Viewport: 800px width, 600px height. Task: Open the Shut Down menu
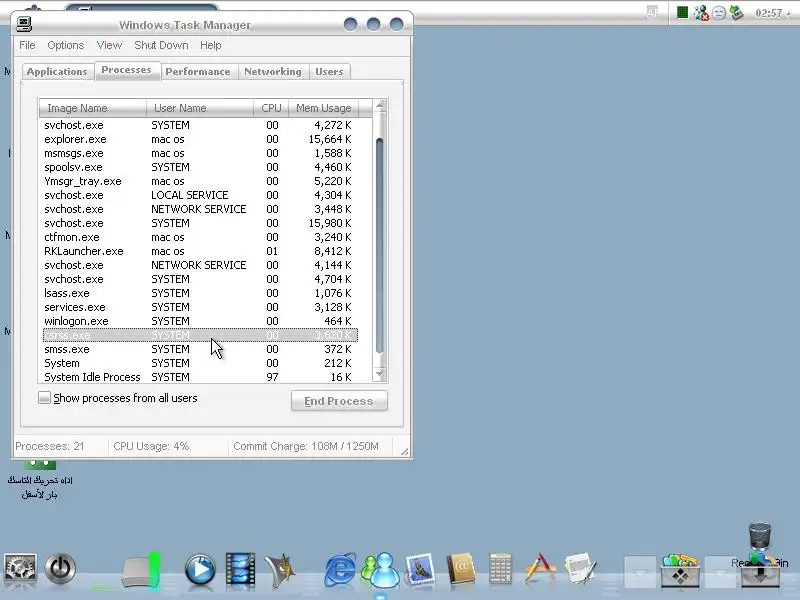click(x=161, y=45)
